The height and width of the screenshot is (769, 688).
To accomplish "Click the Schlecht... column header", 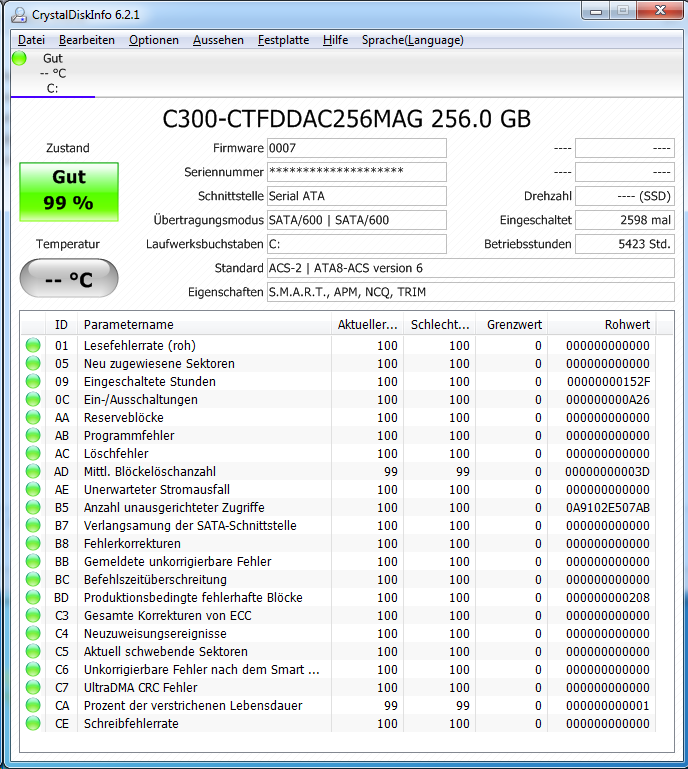I will coord(439,325).
